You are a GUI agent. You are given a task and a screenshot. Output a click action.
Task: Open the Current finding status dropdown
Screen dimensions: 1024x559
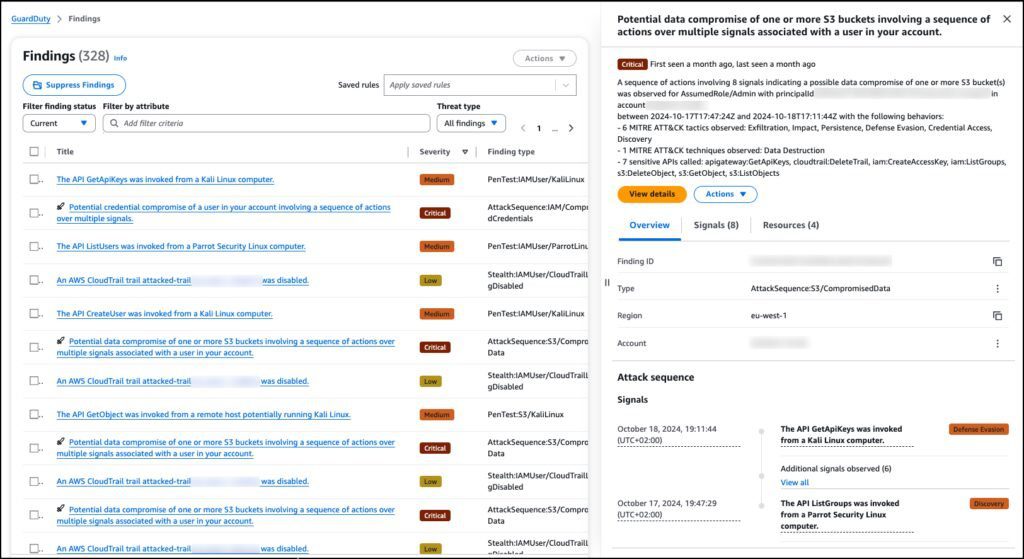[x=59, y=124]
